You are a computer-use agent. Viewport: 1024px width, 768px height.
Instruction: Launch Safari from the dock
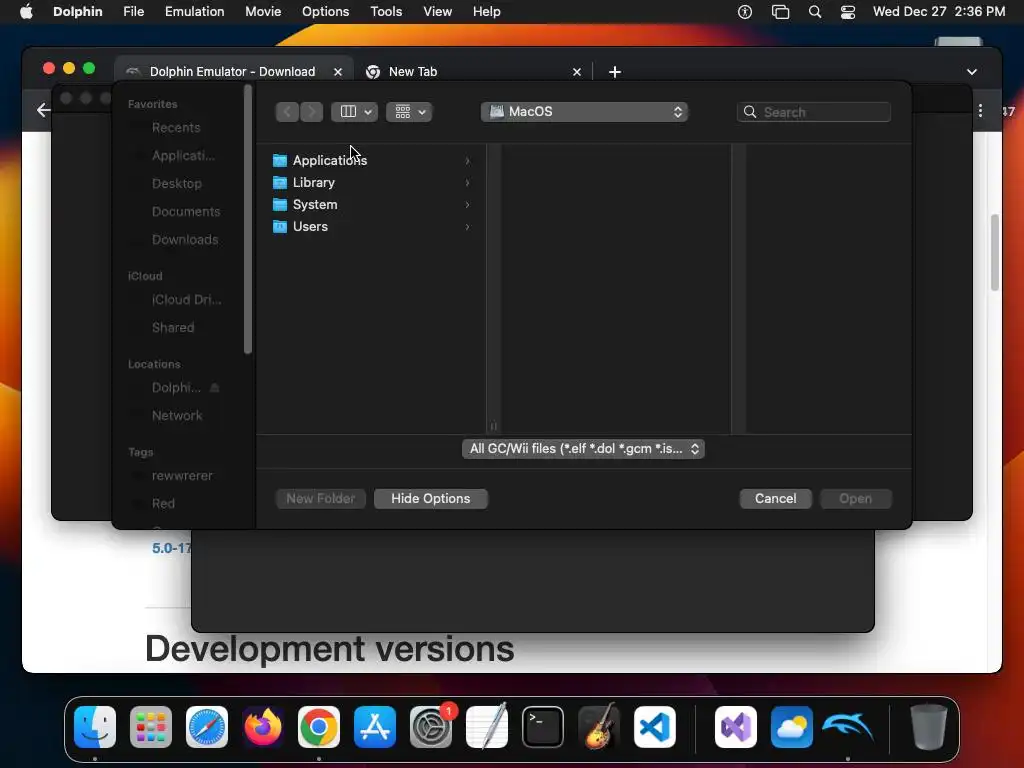pyautogui.click(x=207, y=727)
